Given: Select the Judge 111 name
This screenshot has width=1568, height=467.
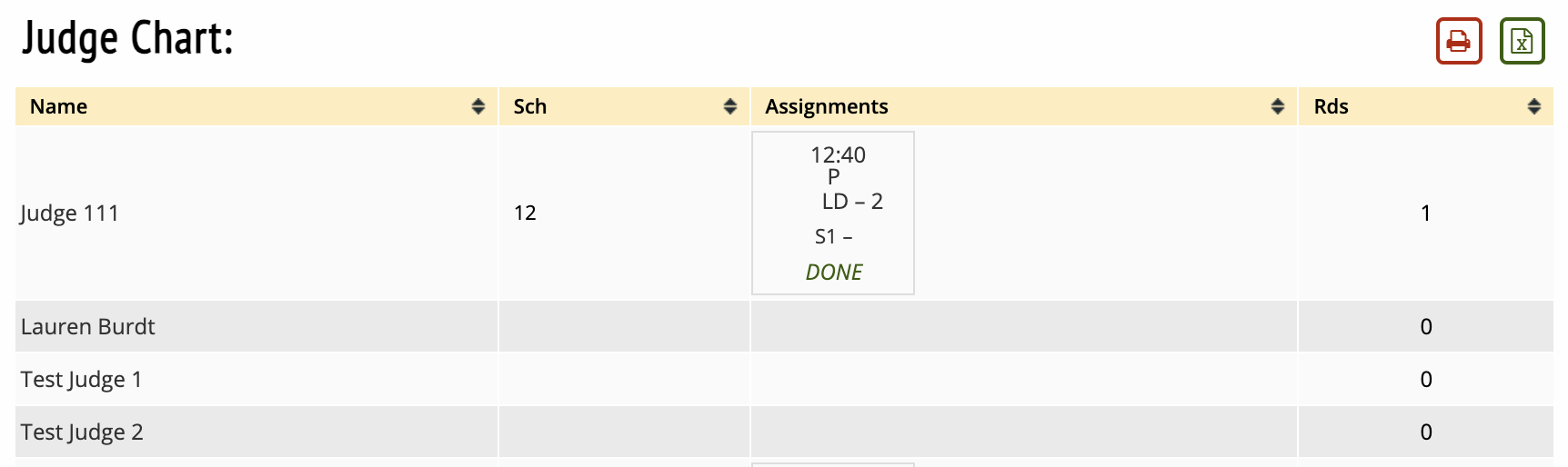Looking at the screenshot, I should point(70,214).
